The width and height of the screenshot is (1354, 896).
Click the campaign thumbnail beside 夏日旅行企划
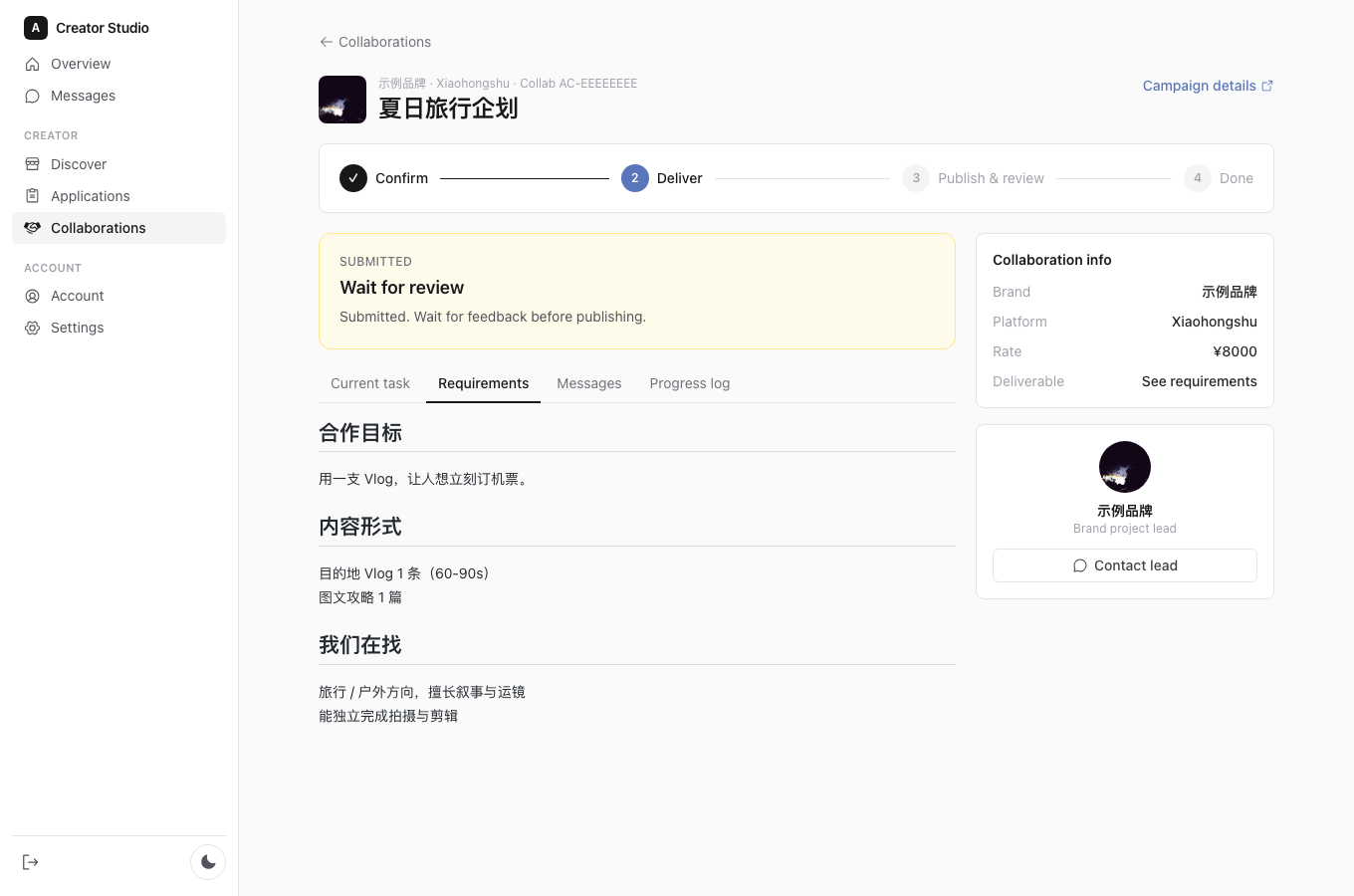click(x=342, y=100)
